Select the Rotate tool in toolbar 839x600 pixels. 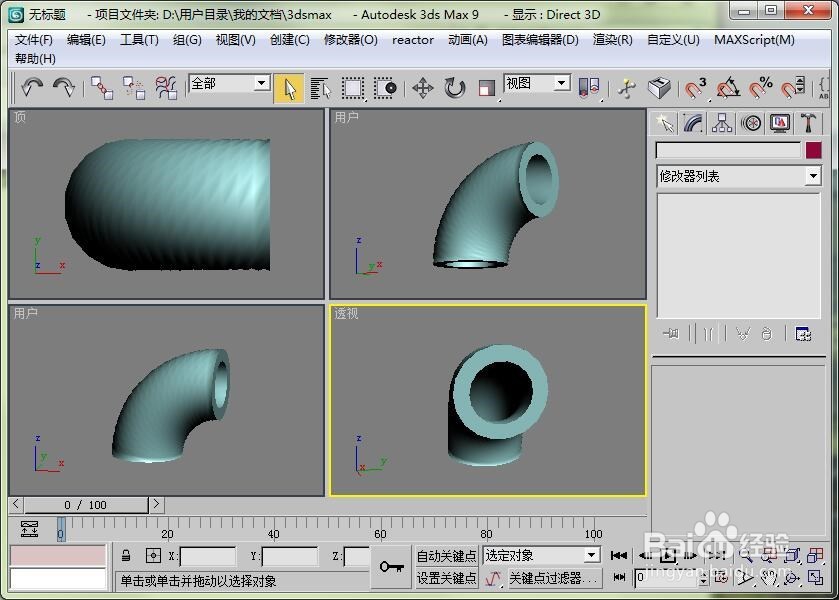coord(452,88)
